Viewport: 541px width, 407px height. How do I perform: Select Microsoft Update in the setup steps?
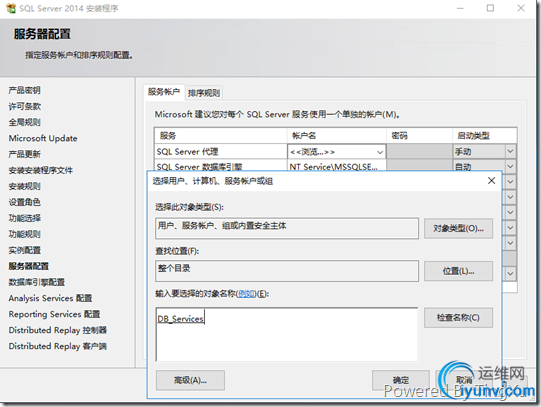pos(43,138)
